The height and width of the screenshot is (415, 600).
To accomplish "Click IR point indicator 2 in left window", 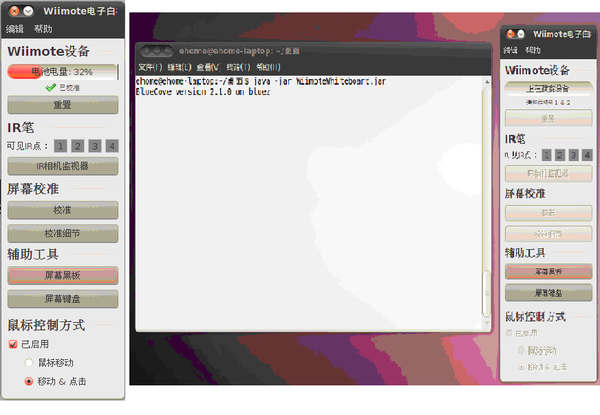I will pos(78,146).
